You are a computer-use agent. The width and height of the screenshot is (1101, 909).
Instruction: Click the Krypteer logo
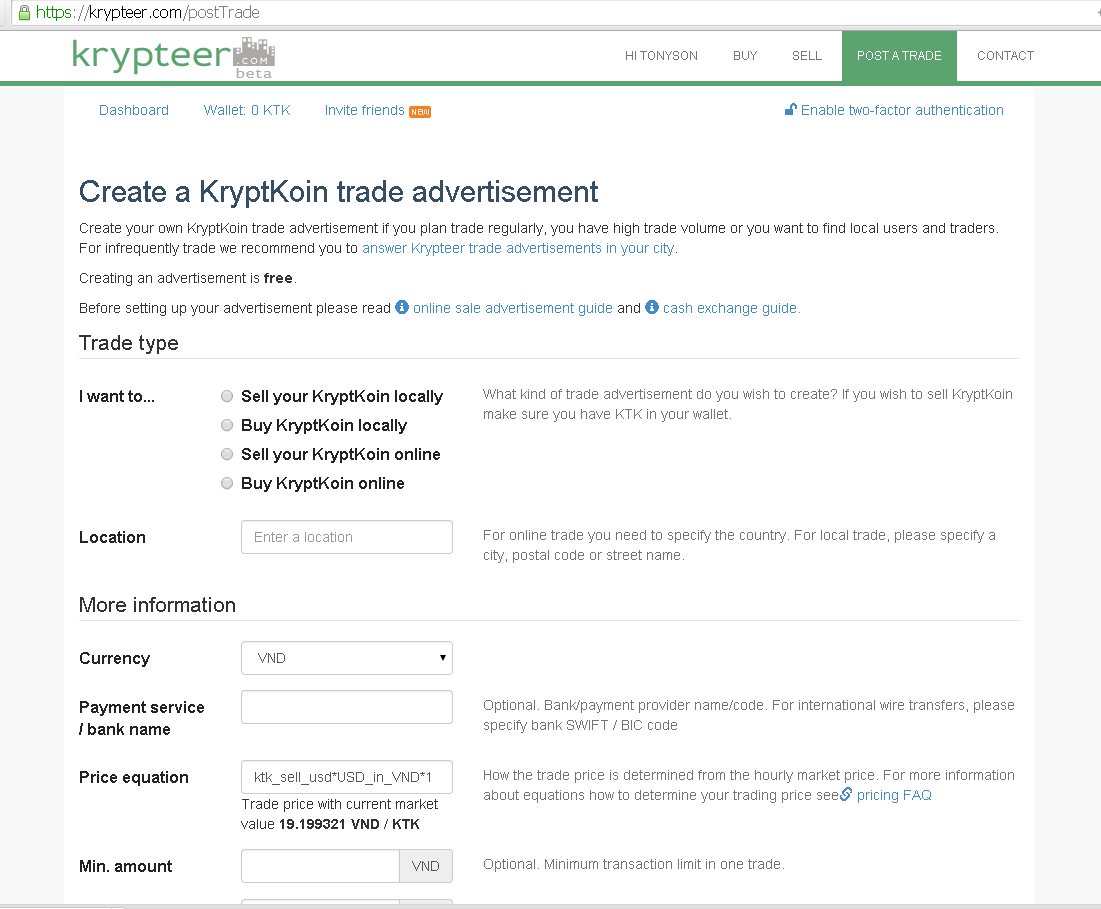[173, 57]
